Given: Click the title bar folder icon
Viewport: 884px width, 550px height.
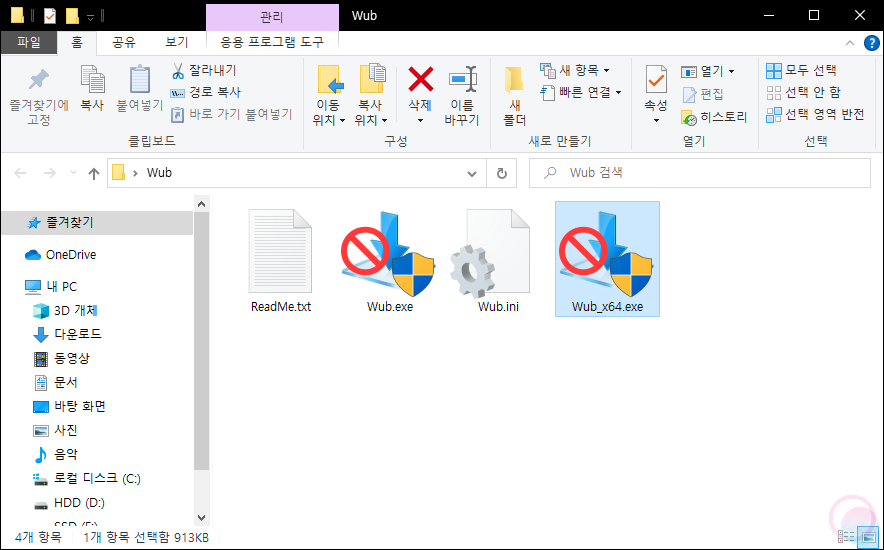Looking at the screenshot, I should click(17, 16).
